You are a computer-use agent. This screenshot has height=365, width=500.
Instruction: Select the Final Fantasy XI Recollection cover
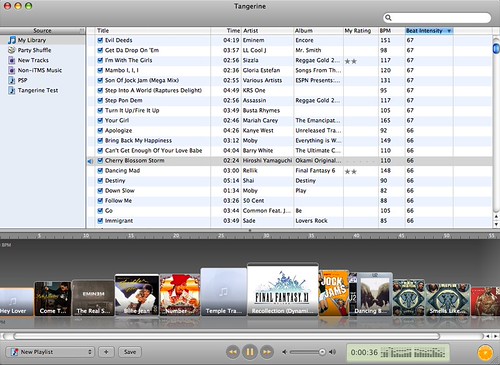[x=283, y=290]
